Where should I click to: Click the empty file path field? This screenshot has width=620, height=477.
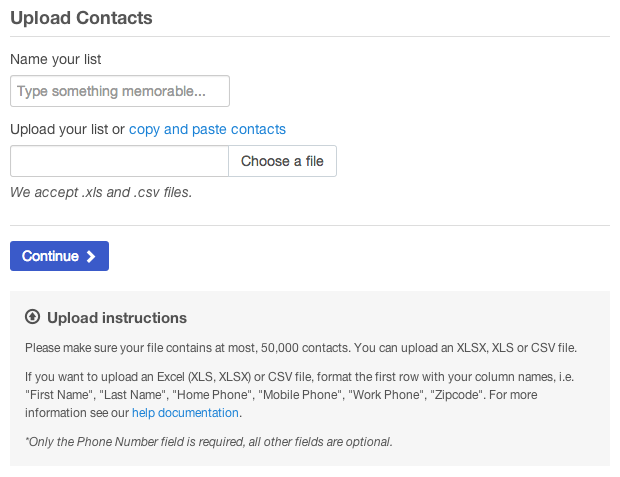click(x=119, y=161)
